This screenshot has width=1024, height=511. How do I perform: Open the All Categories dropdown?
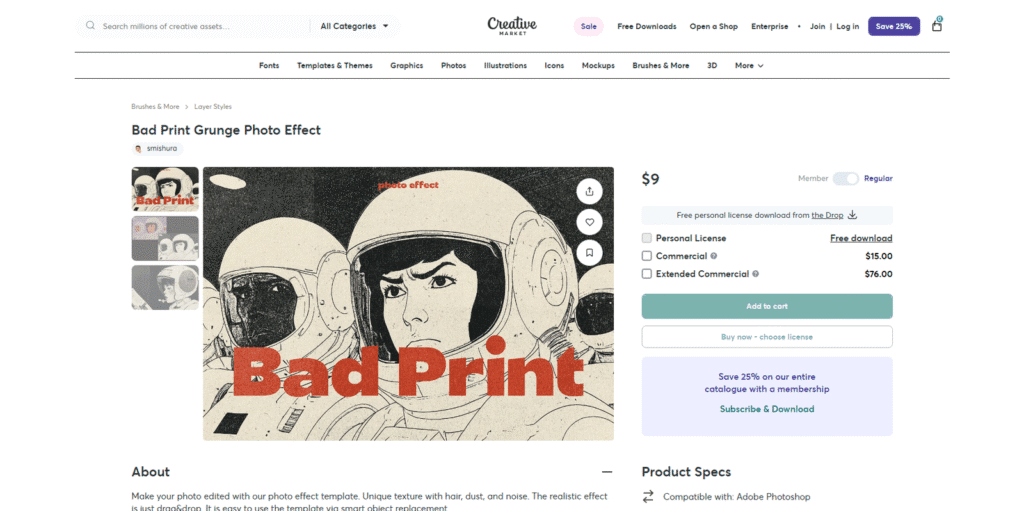[x=355, y=26]
